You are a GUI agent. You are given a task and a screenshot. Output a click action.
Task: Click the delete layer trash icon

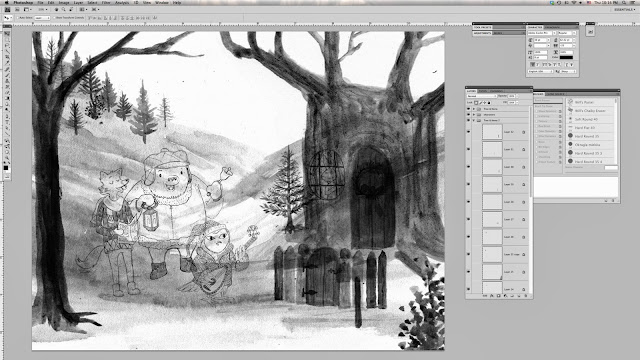[526, 296]
